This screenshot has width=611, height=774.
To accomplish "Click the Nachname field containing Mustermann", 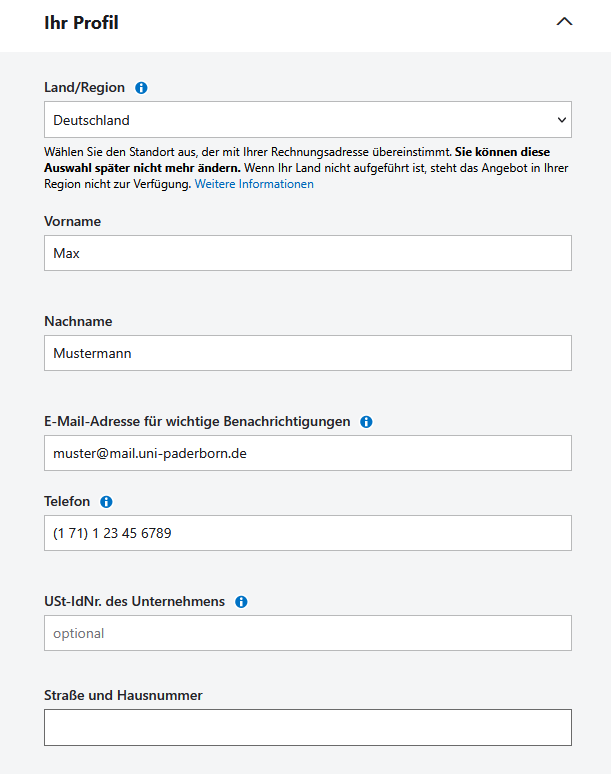I will 308,353.
